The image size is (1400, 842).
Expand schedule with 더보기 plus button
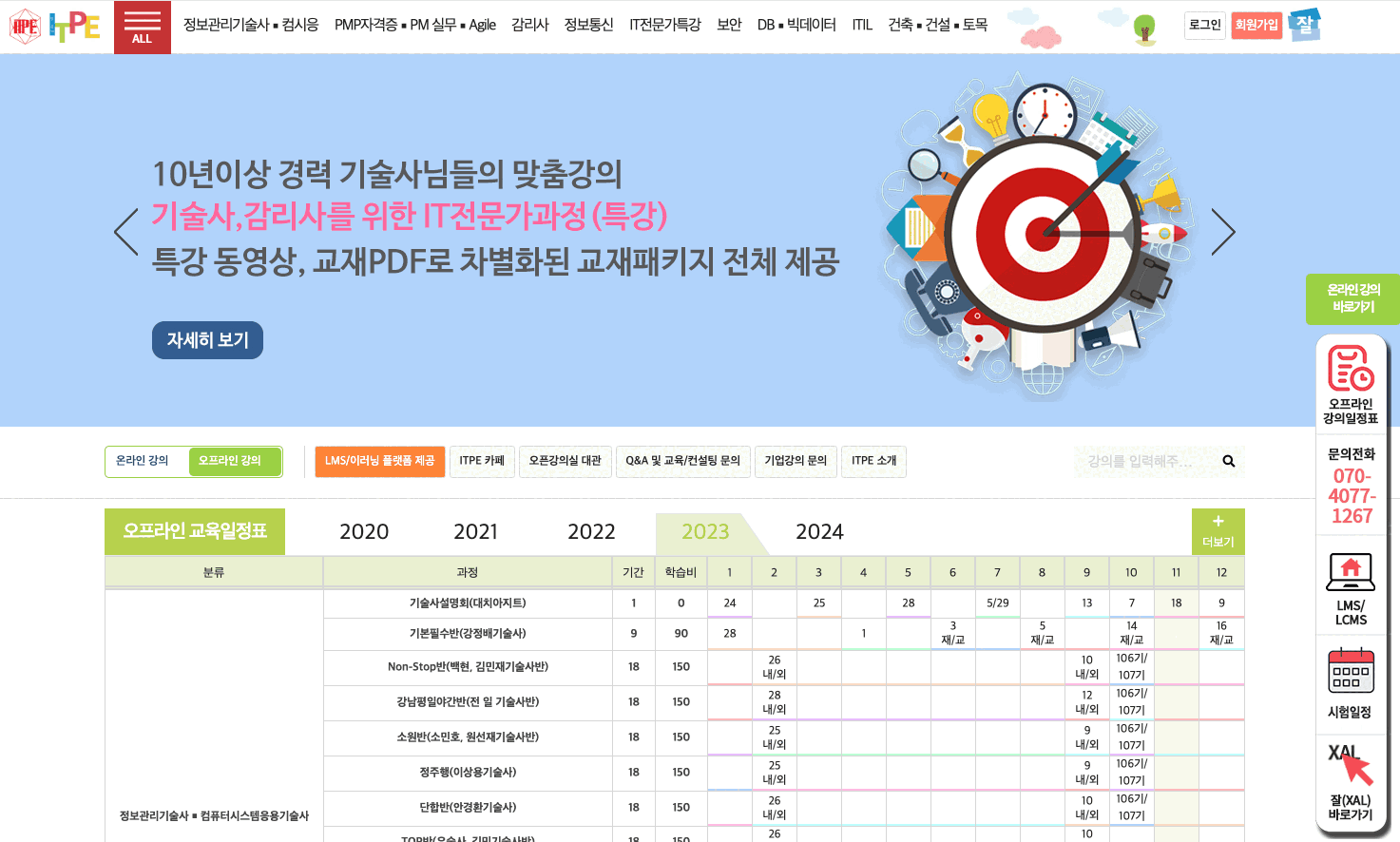coord(1218,531)
